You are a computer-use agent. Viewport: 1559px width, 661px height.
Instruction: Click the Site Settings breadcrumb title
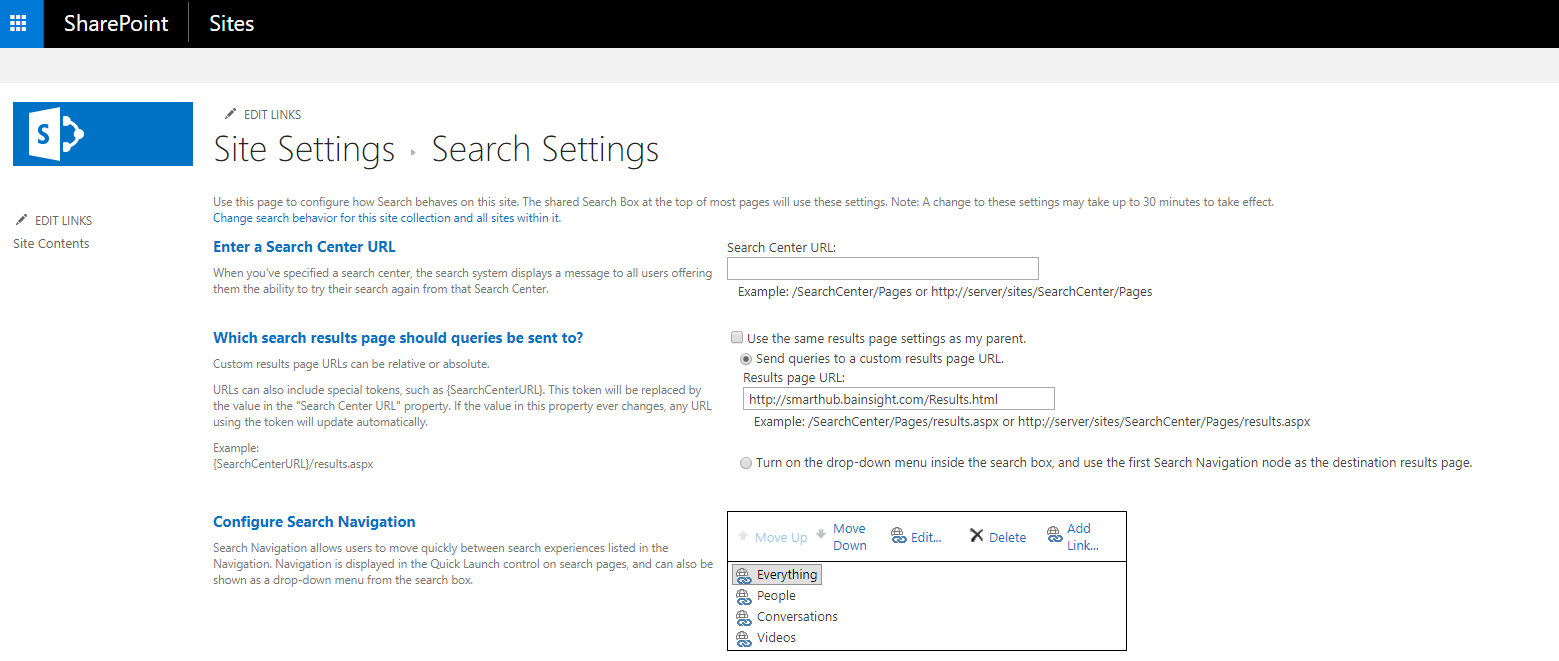[x=304, y=150]
